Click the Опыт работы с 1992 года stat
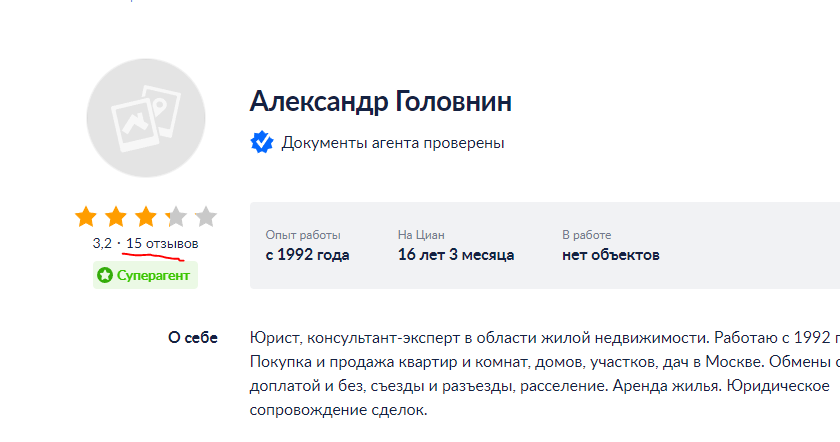 tap(308, 246)
